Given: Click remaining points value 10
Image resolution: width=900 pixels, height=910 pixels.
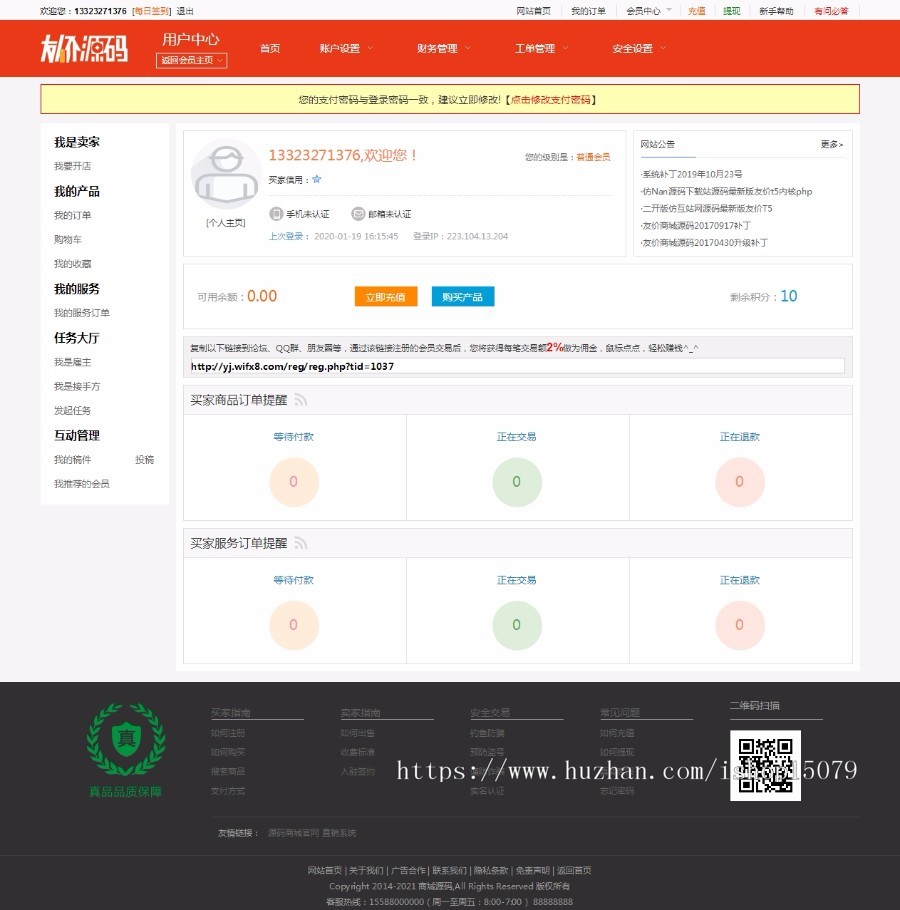Looking at the screenshot, I should [x=789, y=296].
